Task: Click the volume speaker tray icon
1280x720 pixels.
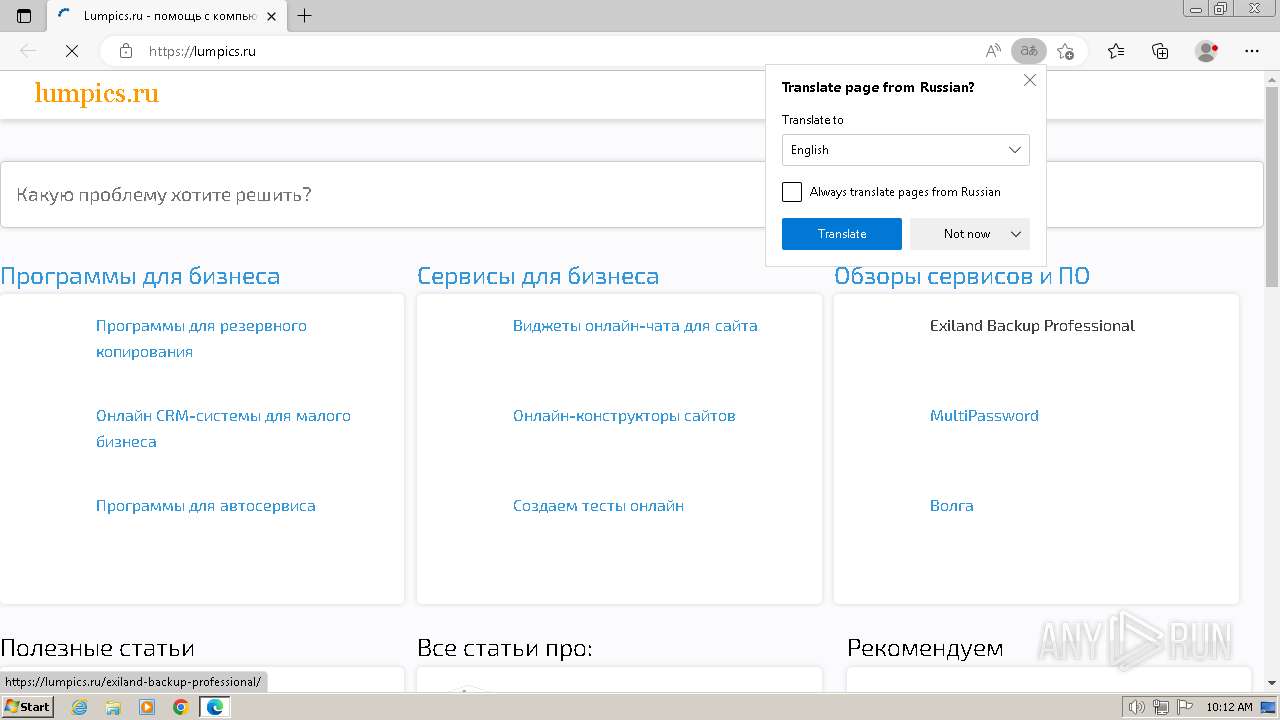Action: (x=1136, y=707)
